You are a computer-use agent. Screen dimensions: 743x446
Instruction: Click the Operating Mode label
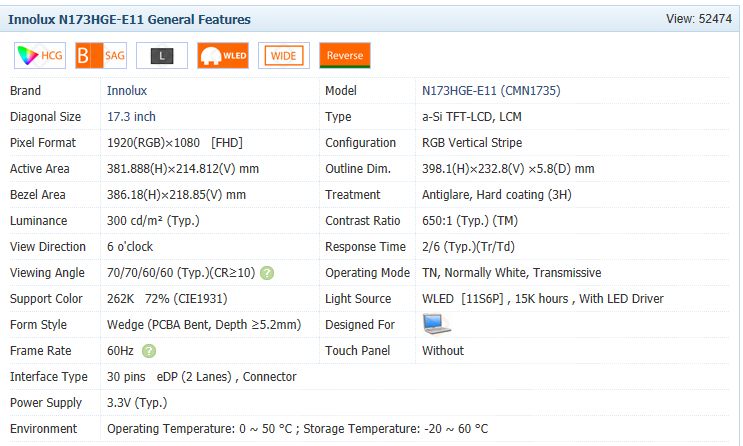click(x=367, y=273)
